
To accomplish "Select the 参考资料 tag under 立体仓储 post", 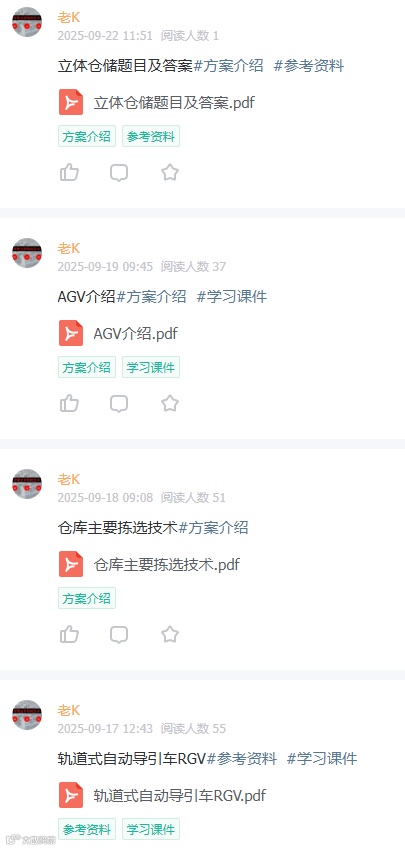I will pos(151,137).
